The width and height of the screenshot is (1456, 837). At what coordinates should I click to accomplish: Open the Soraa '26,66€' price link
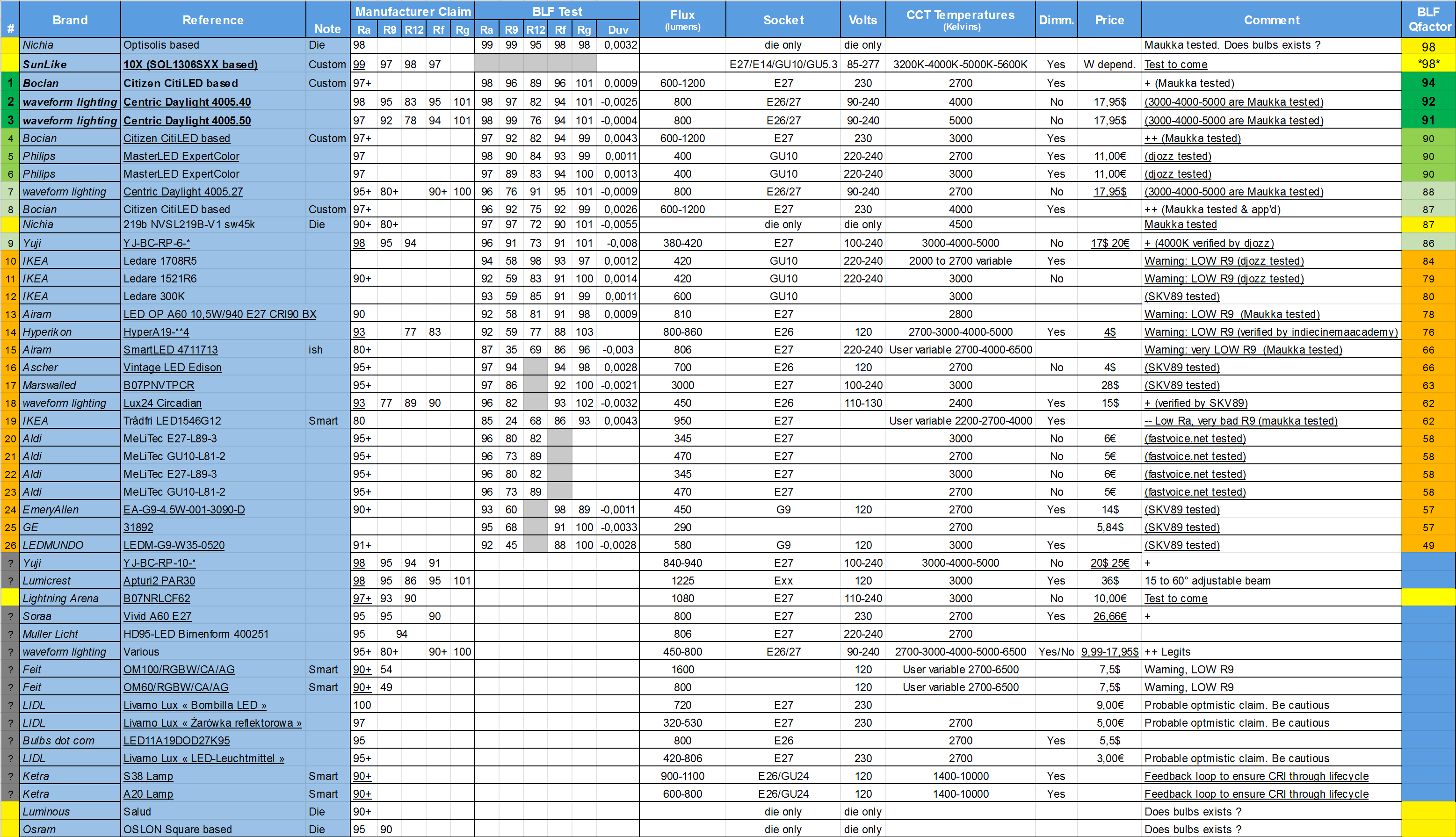click(1109, 616)
